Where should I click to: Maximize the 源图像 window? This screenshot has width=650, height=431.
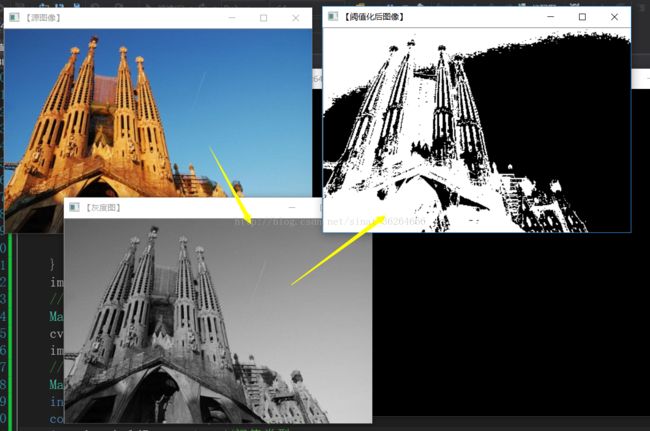pyautogui.click(x=264, y=18)
